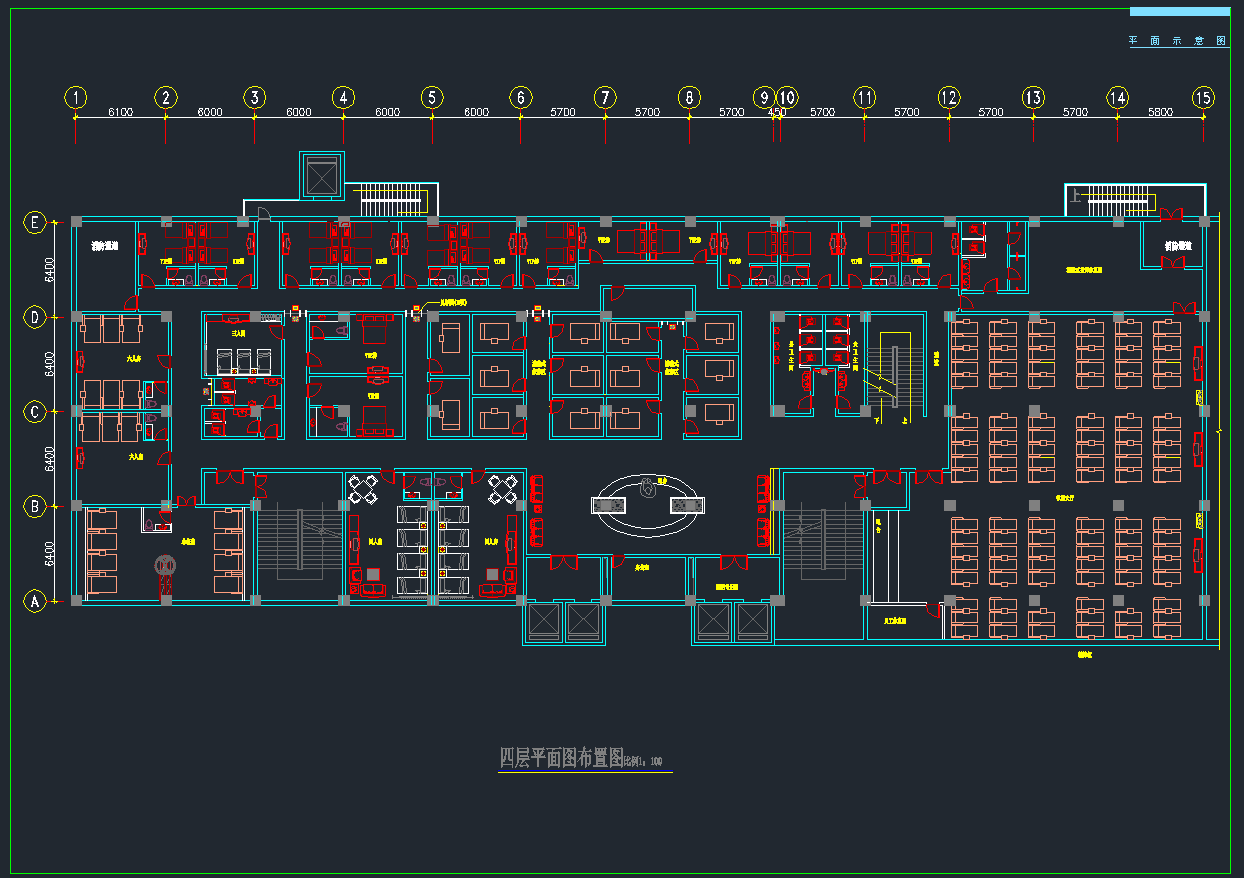Select the 6100 dimension text
This screenshot has height=878, width=1244.
click(x=120, y=112)
